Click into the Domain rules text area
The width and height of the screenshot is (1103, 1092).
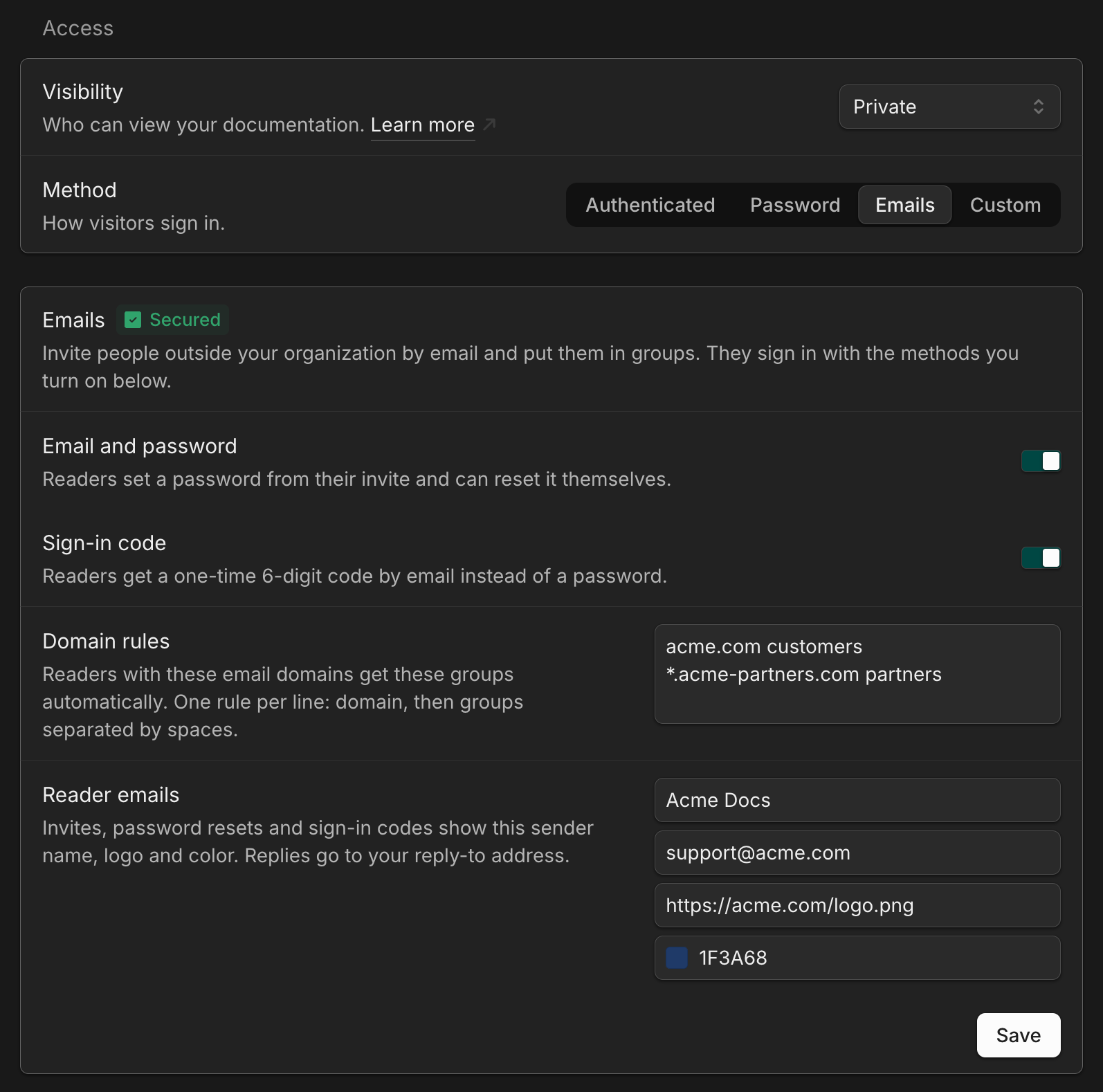(x=857, y=674)
